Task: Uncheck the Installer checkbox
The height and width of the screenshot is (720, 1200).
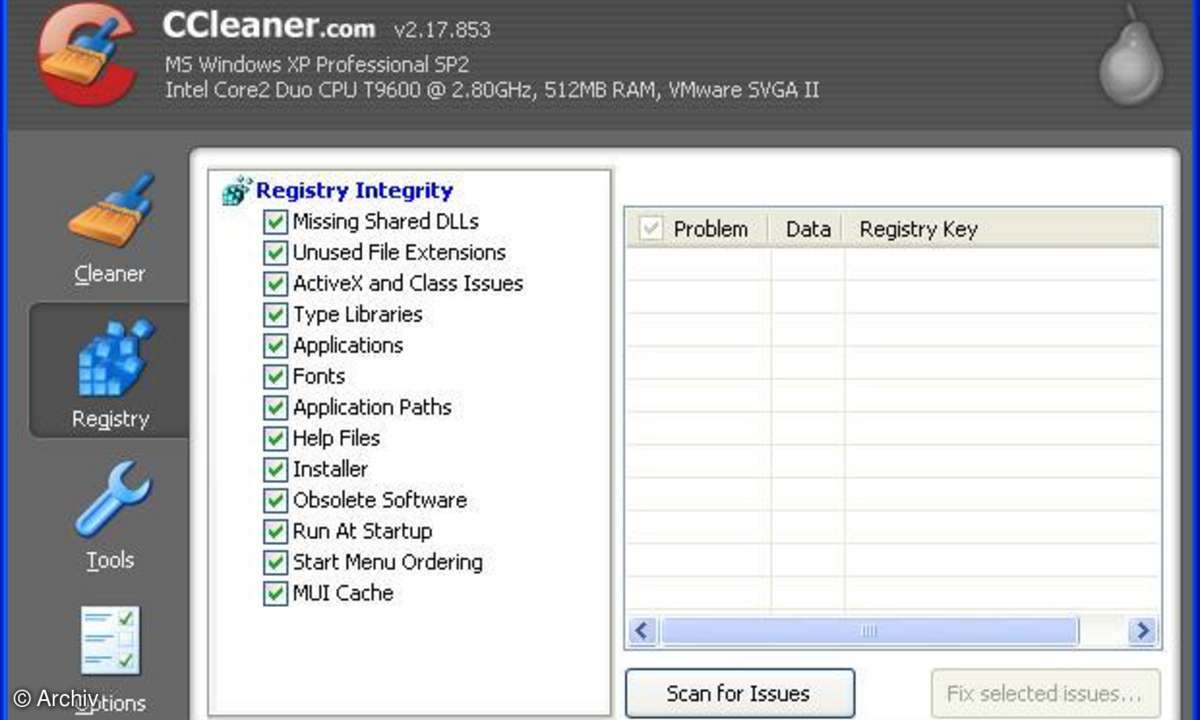Action: 275,469
